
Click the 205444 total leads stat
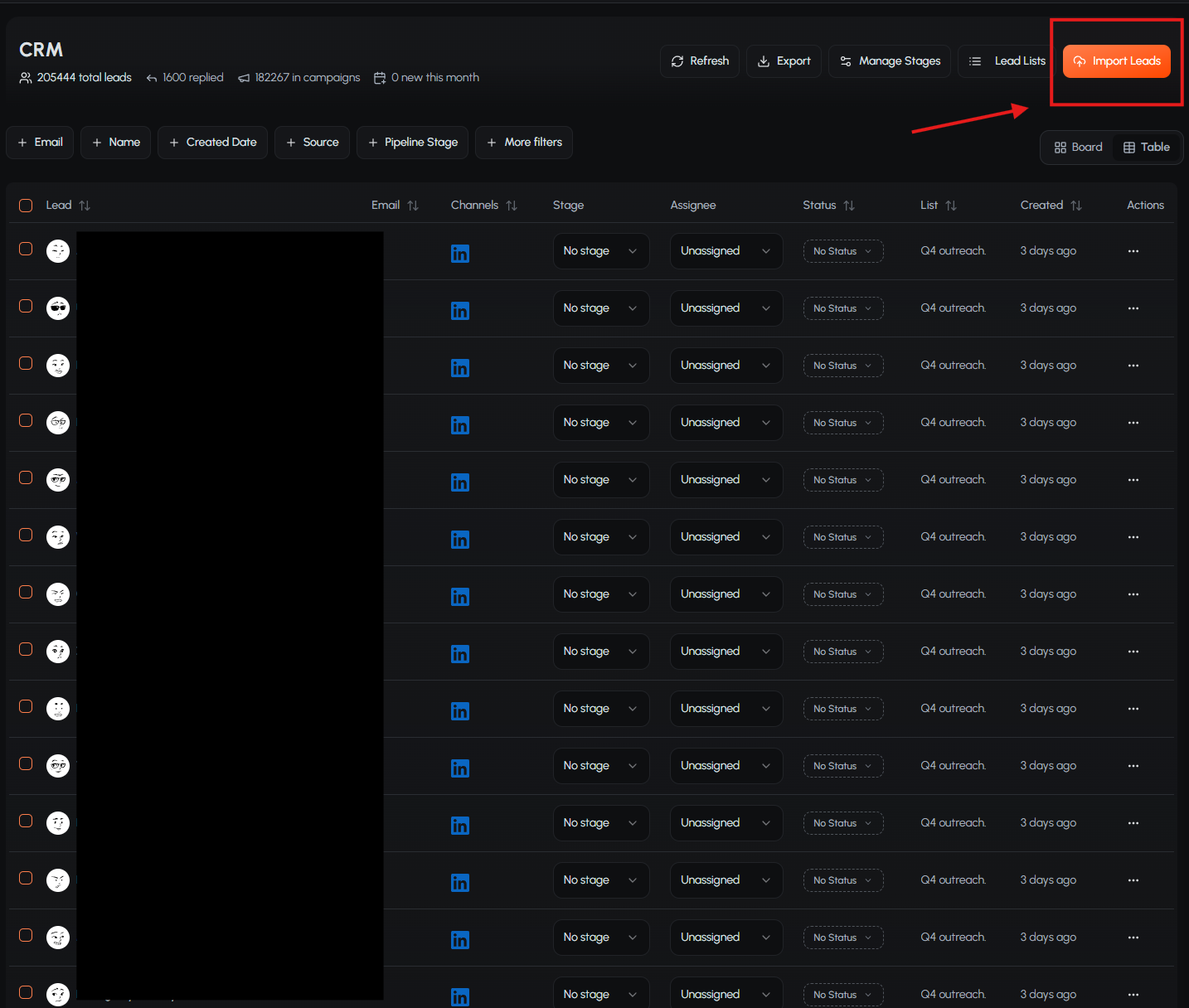click(75, 78)
